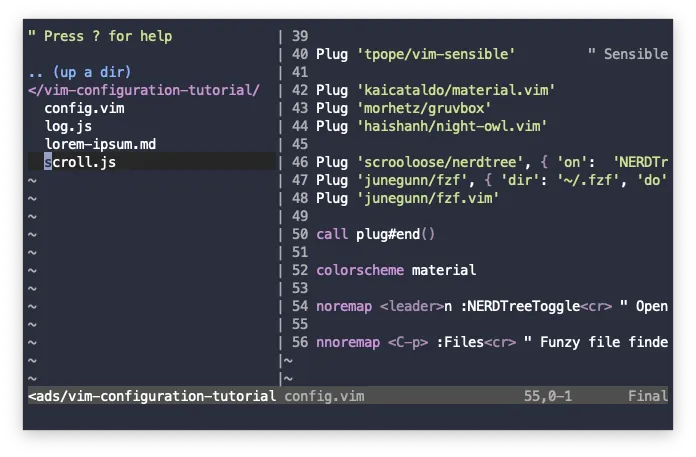Click the highlighted scroll.js entry

pyautogui.click(x=151, y=162)
